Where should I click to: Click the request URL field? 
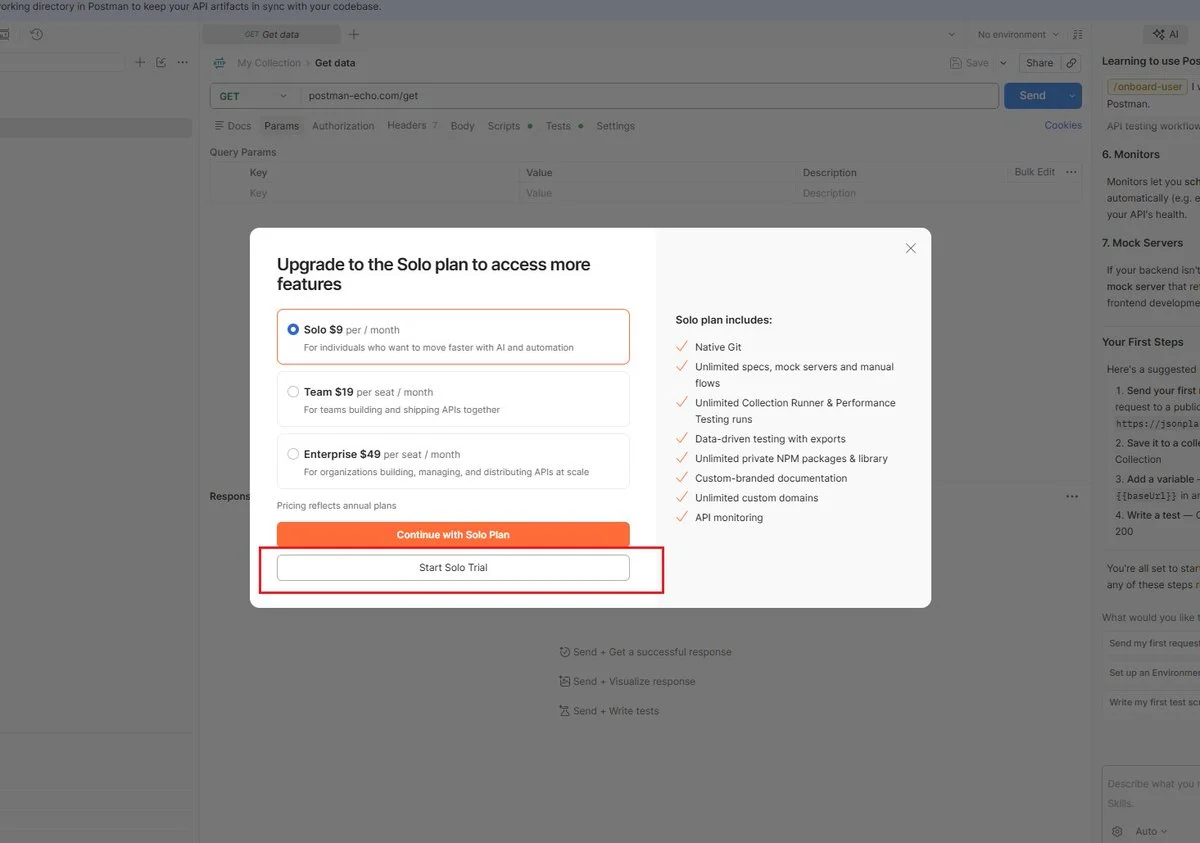pos(649,96)
